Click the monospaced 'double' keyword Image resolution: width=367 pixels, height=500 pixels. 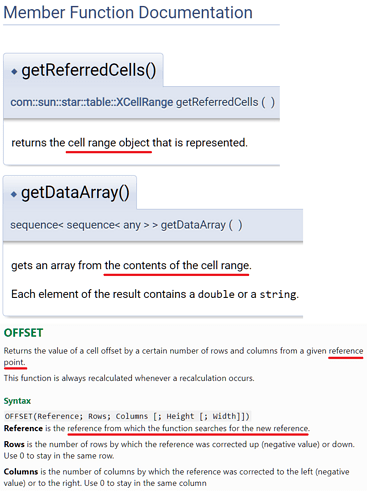(x=216, y=294)
